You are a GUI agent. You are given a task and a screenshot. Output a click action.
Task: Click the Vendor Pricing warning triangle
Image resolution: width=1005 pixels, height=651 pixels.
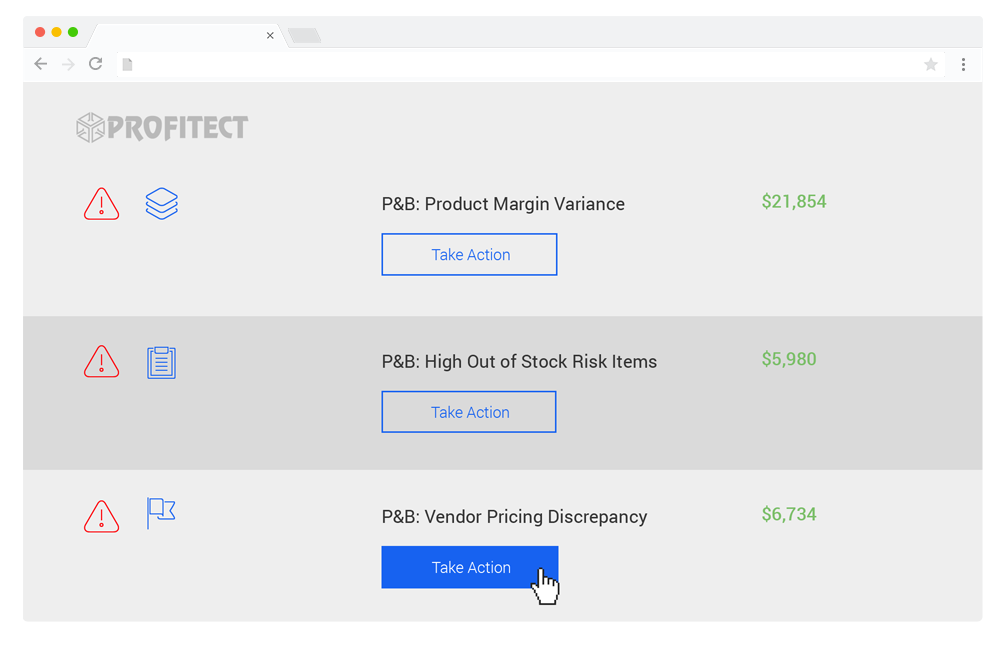click(101, 516)
